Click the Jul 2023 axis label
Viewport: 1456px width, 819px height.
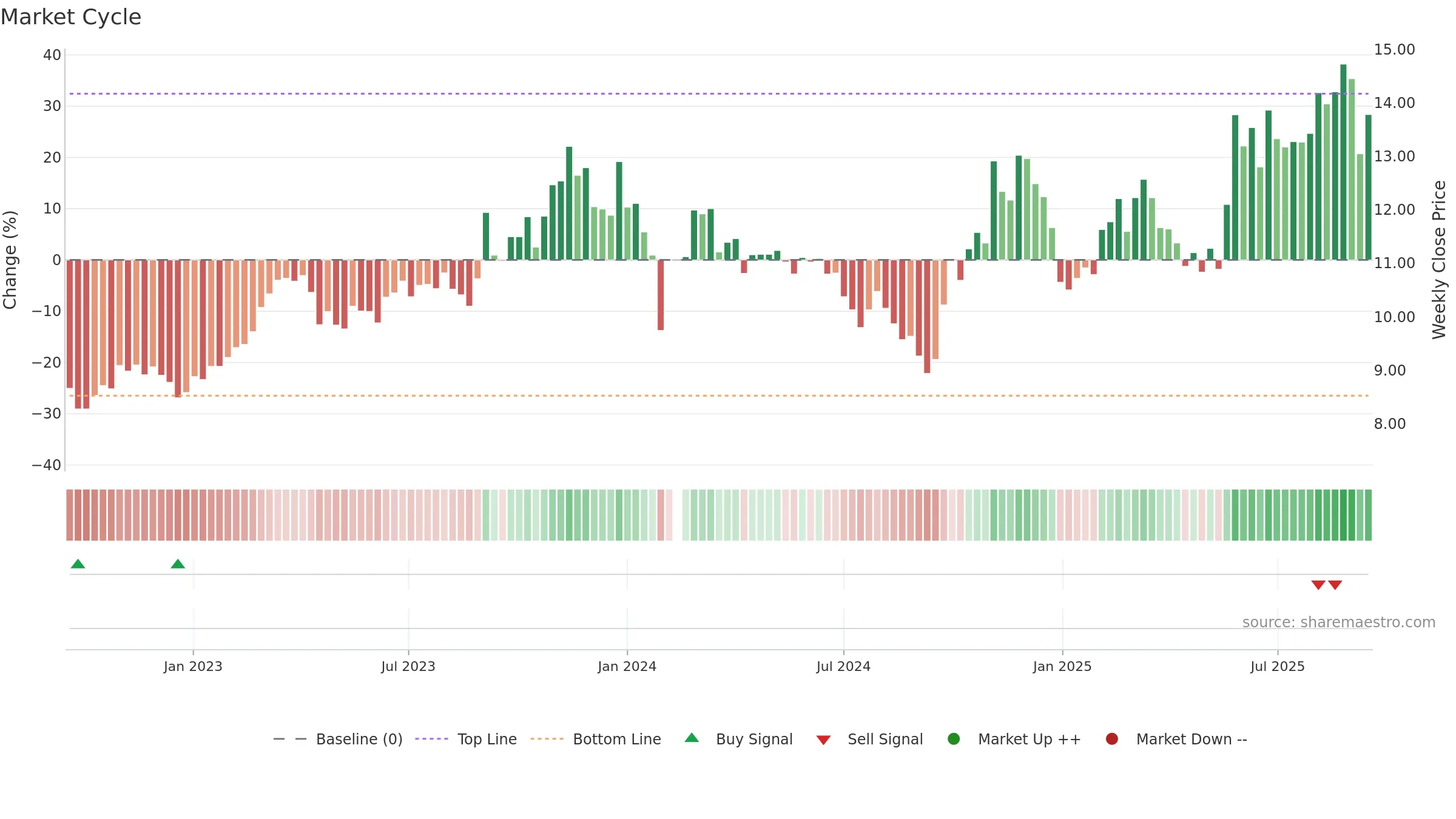point(408,666)
